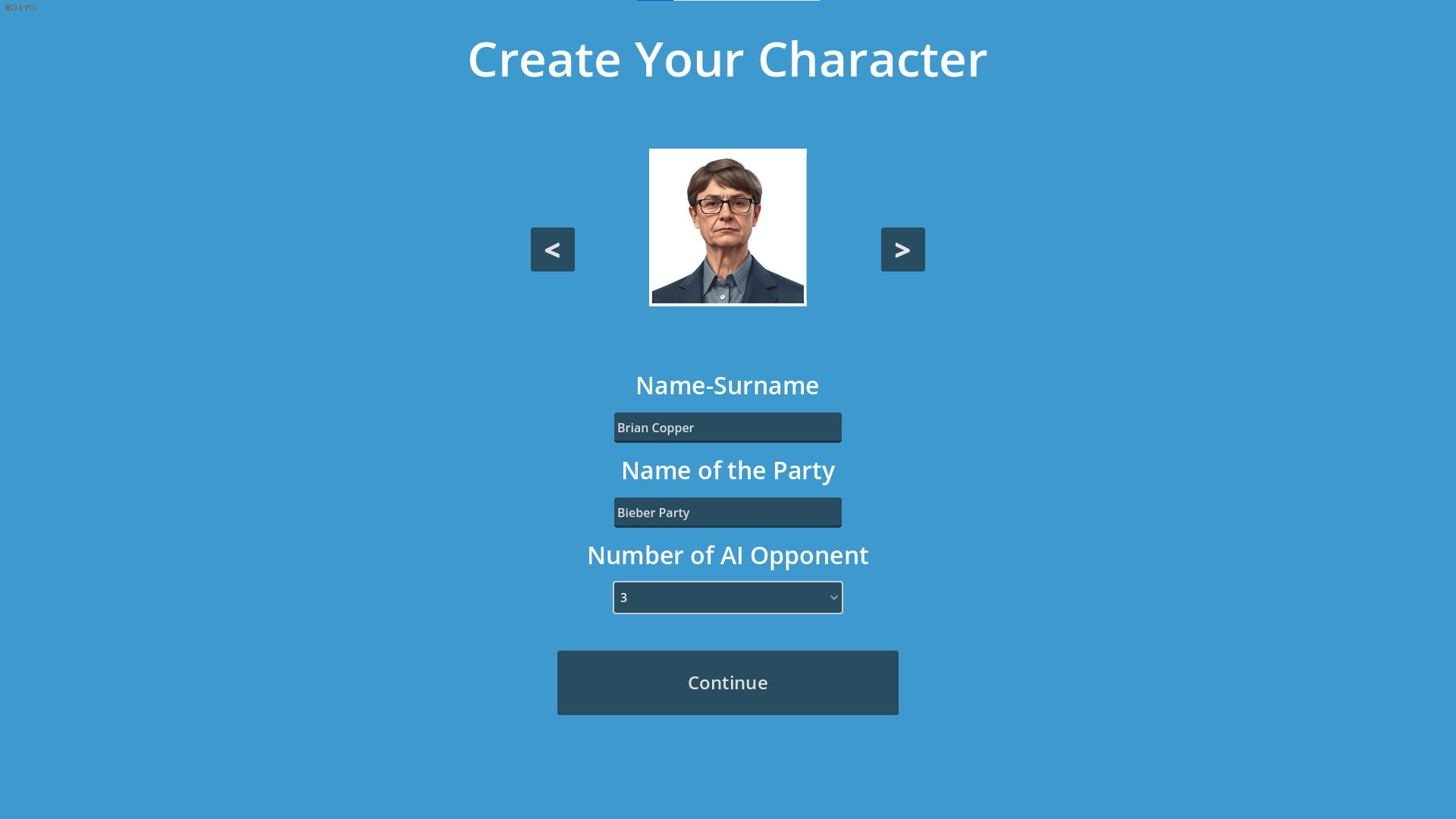Click the glasses on the character portrait
This screenshot has width=1456, height=819.
pyautogui.click(x=725, y=205)
